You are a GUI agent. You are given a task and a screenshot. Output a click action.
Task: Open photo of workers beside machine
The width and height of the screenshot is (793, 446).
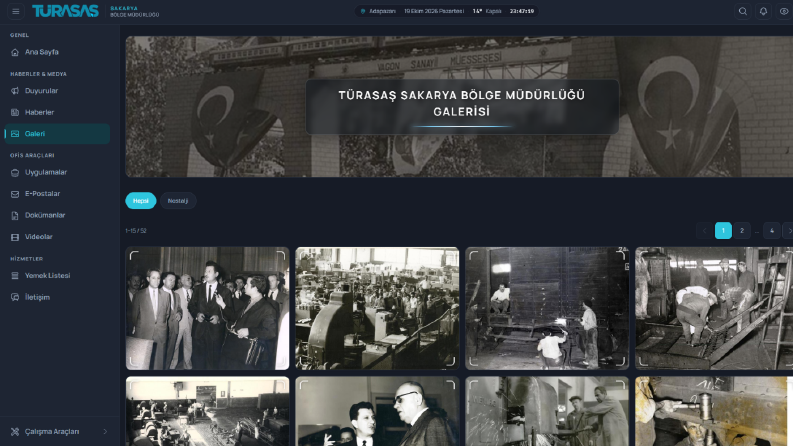(547, 411)
